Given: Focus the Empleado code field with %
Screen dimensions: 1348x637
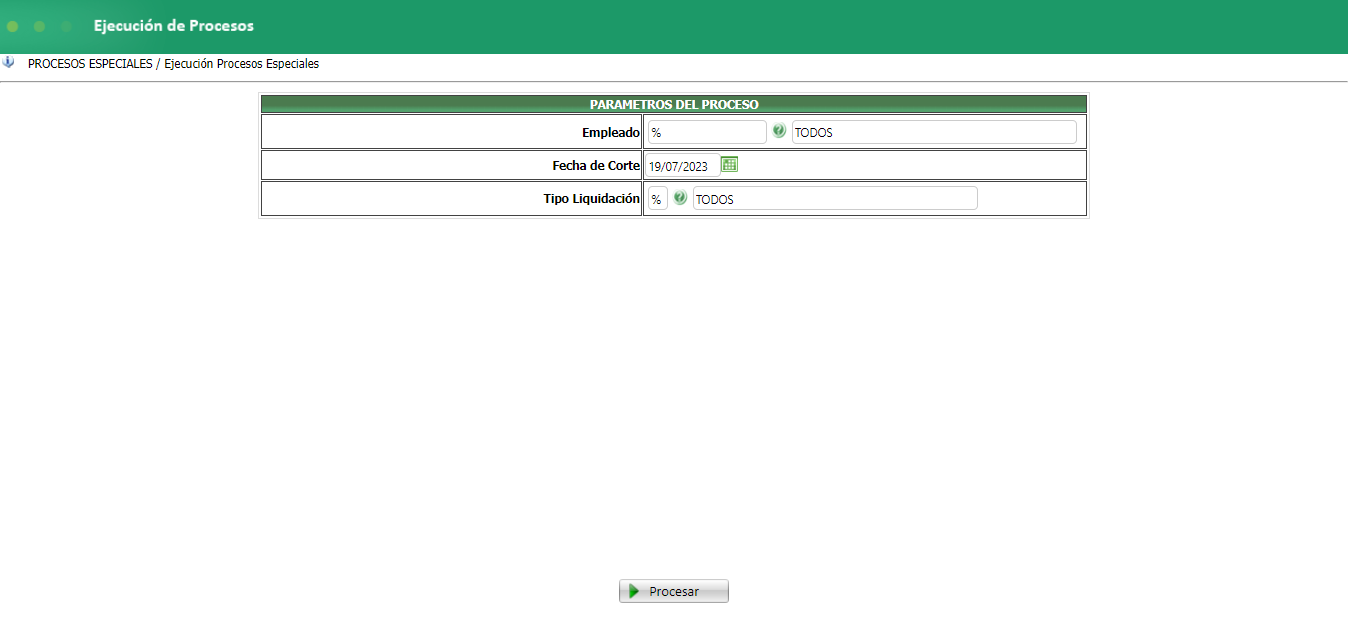Looking at the screenshot, I should tap(707, 132).
